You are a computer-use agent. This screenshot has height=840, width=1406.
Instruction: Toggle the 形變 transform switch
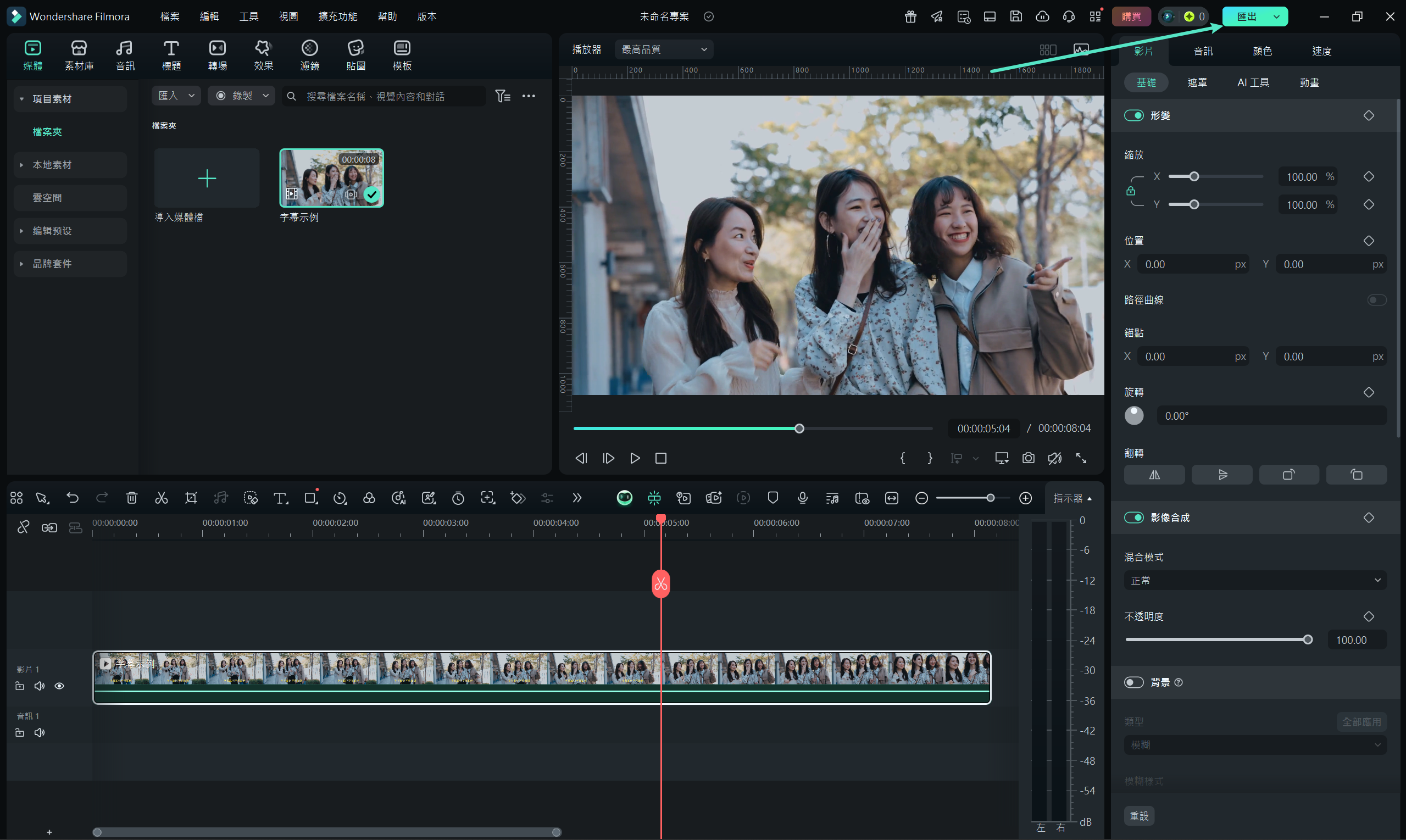coord(1133,115)
